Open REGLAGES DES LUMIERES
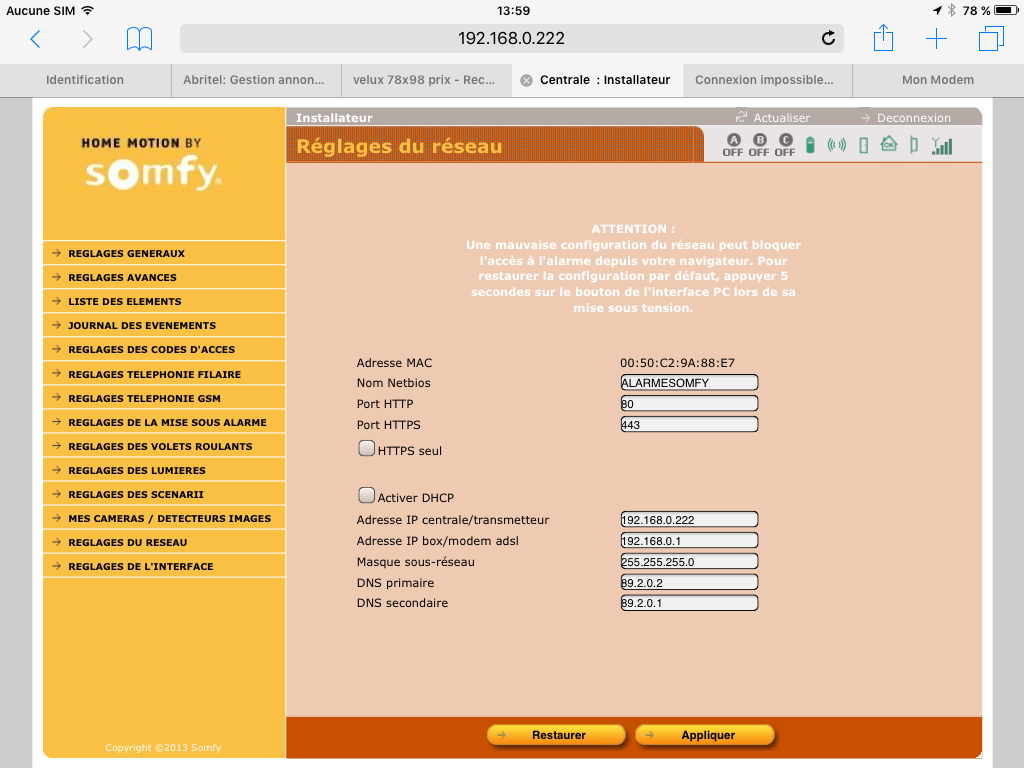The width and height of the screenshot is (1024, 768). pos(164,471)
